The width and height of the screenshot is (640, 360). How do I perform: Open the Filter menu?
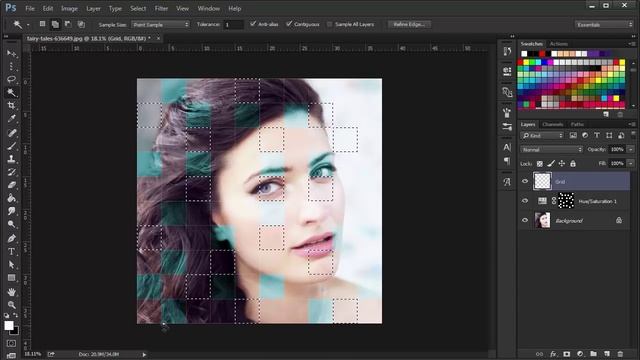161,8
